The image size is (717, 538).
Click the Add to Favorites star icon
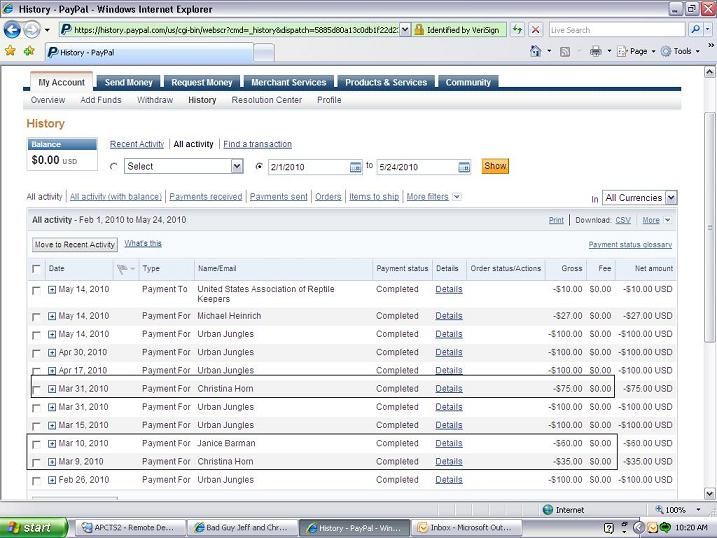pyautogui.click(x=29, y=51)
